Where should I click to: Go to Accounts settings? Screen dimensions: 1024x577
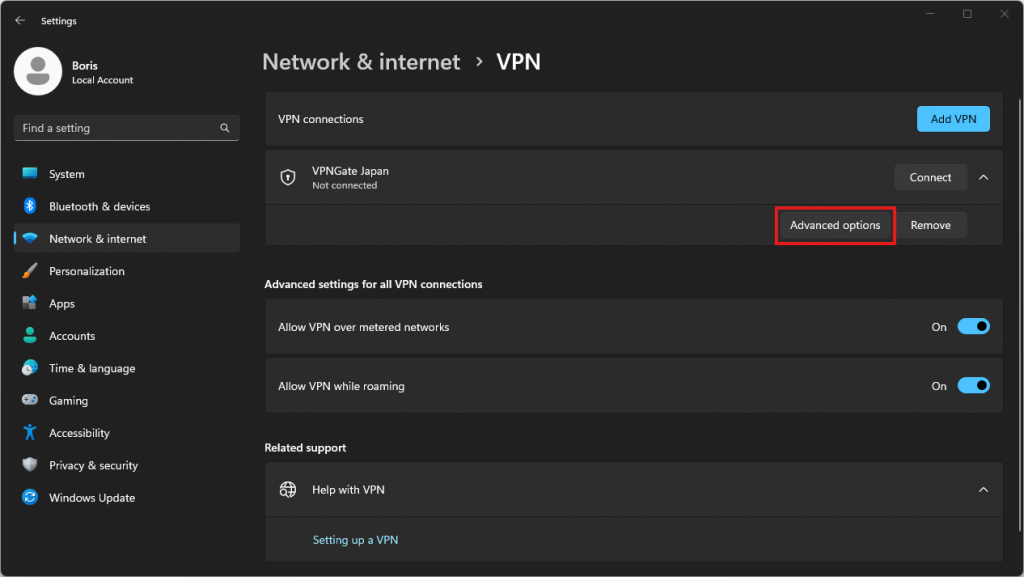pos(72,336)
